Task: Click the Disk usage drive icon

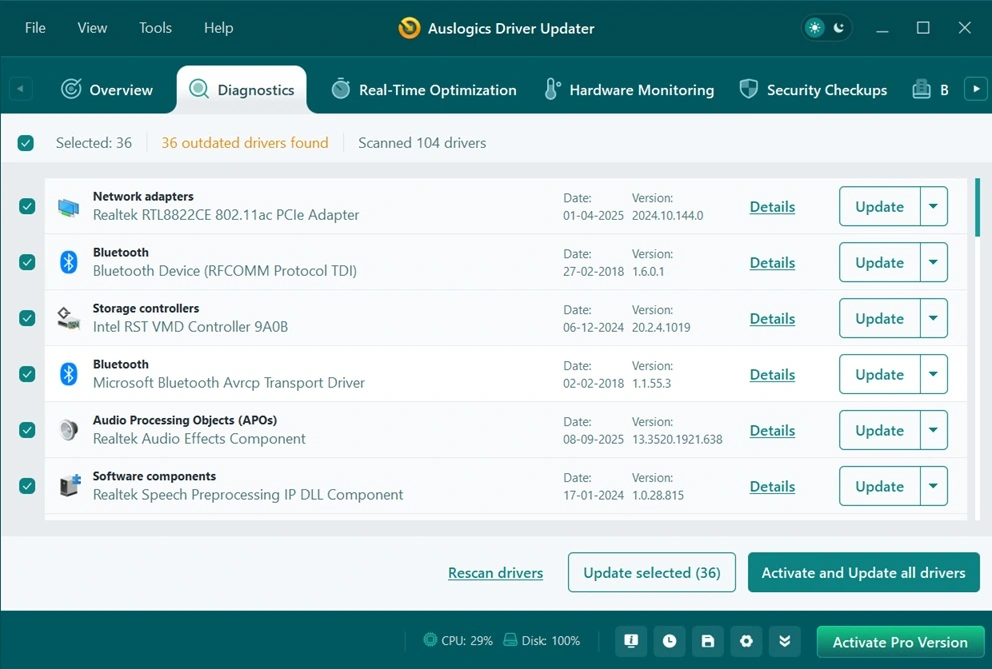Action: [510, 640]
